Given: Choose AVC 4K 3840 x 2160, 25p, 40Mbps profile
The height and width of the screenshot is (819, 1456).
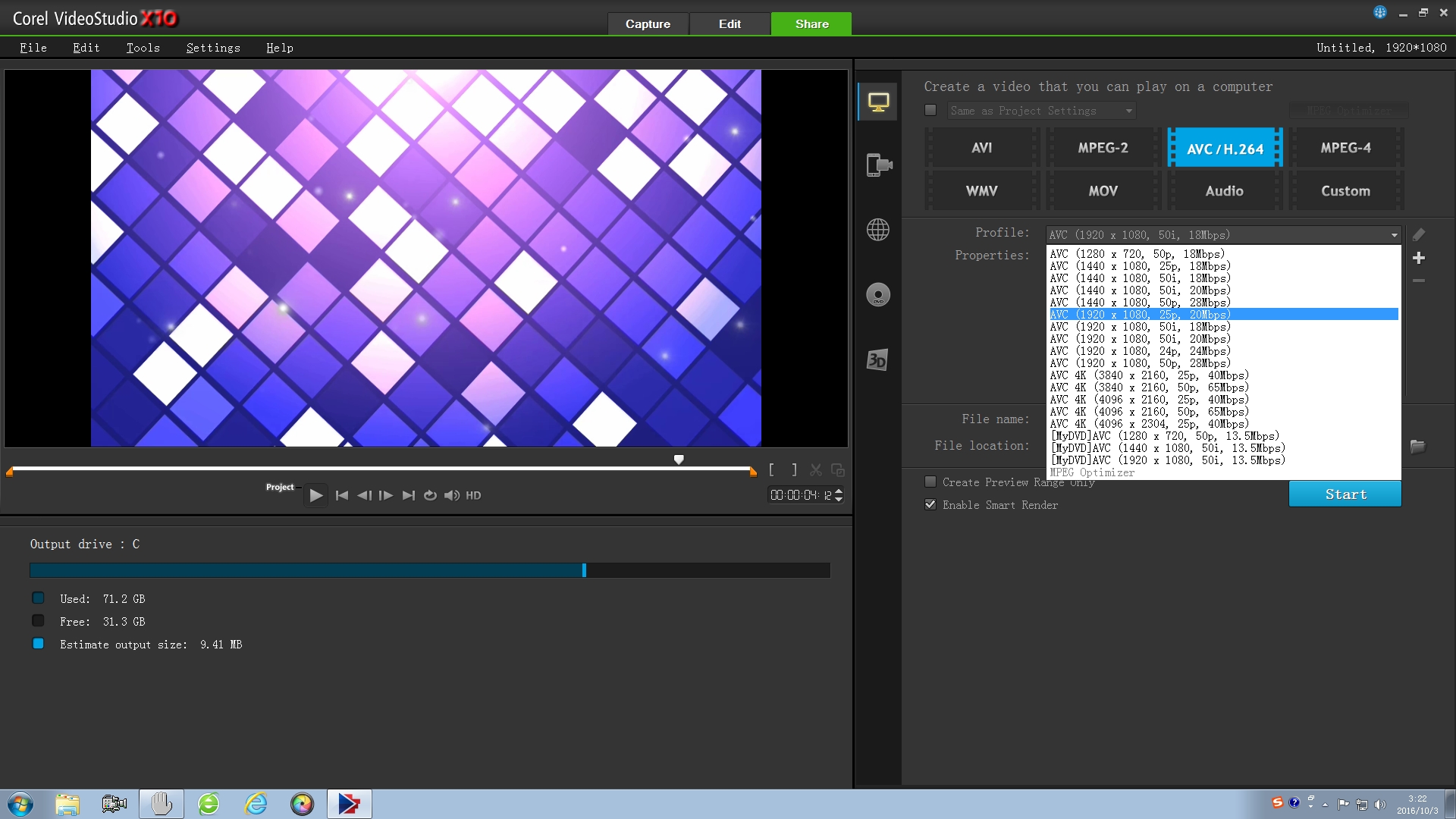Looking at the screenshot, I should point(1224,375).
